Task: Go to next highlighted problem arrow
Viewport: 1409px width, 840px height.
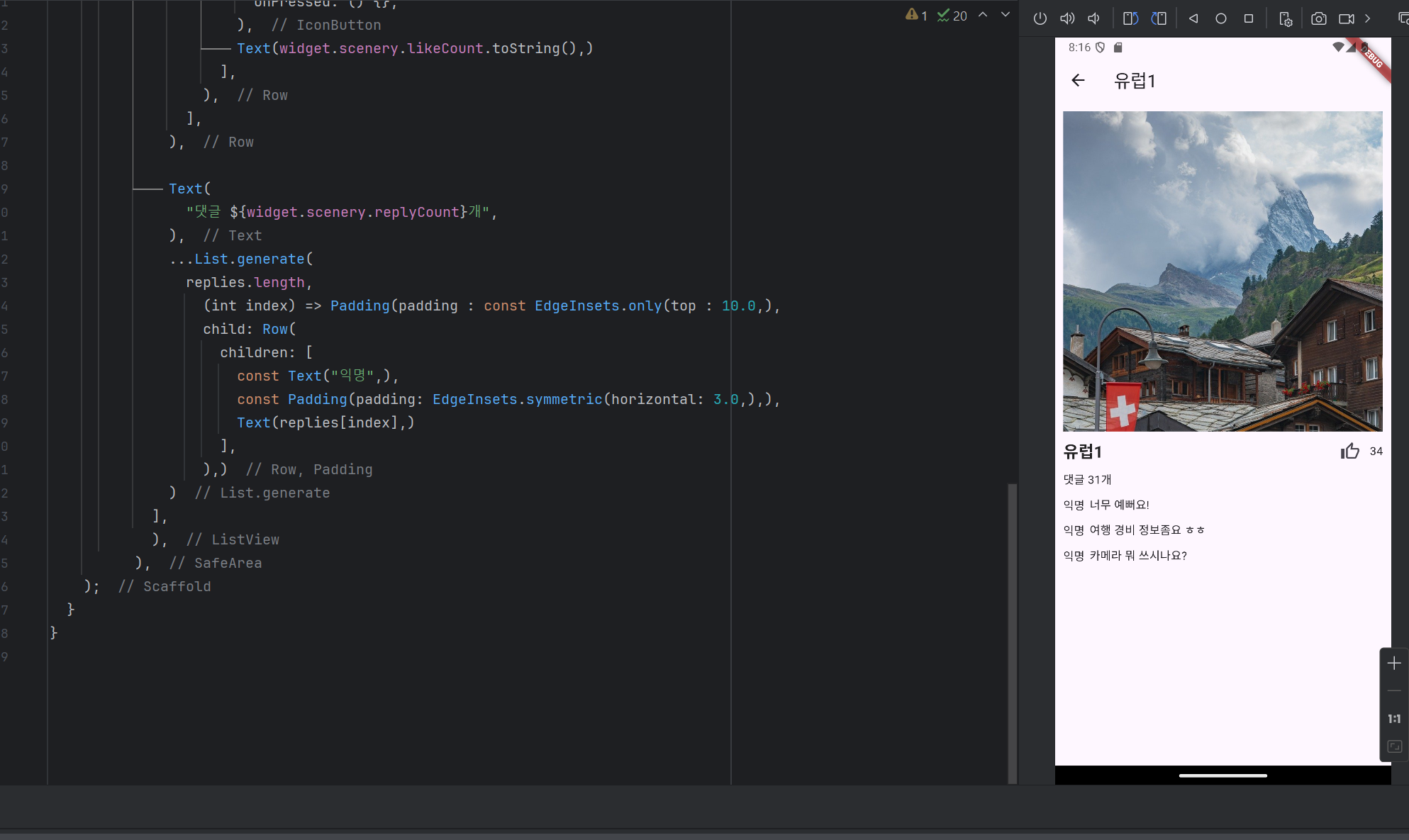Action: click(1005, 15)
